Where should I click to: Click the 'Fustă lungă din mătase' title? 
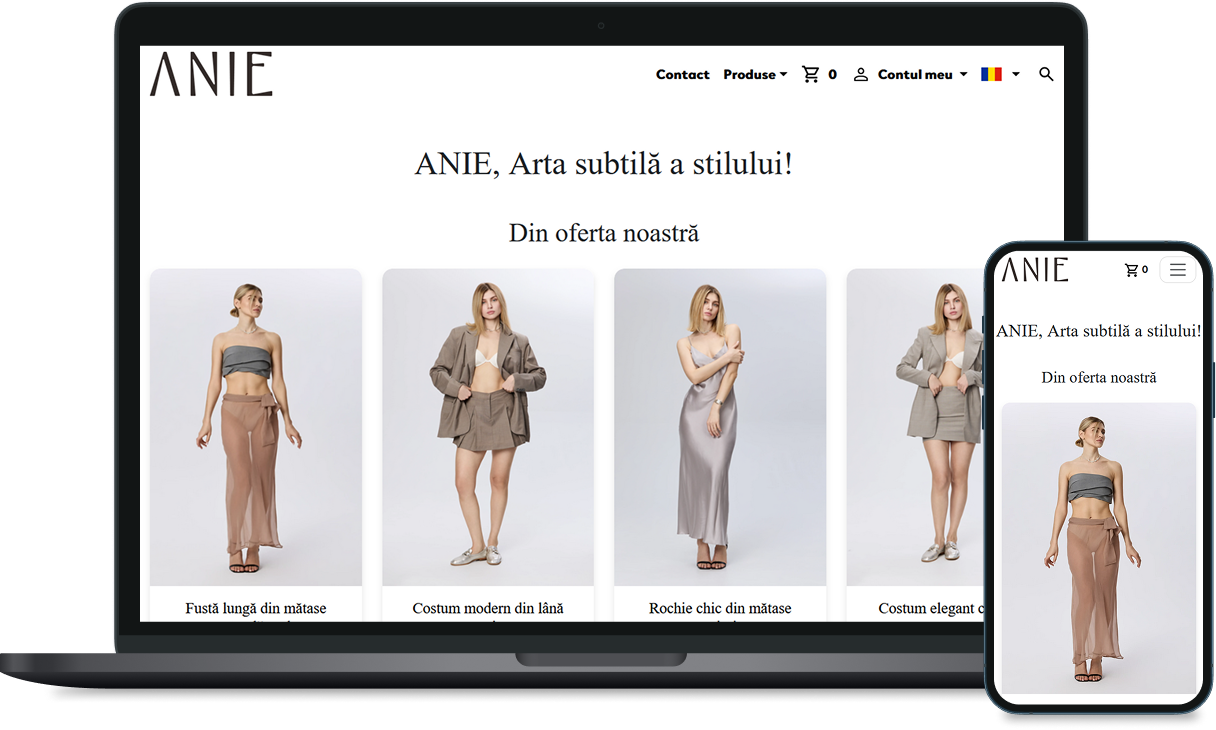click(x=256, y=608)
